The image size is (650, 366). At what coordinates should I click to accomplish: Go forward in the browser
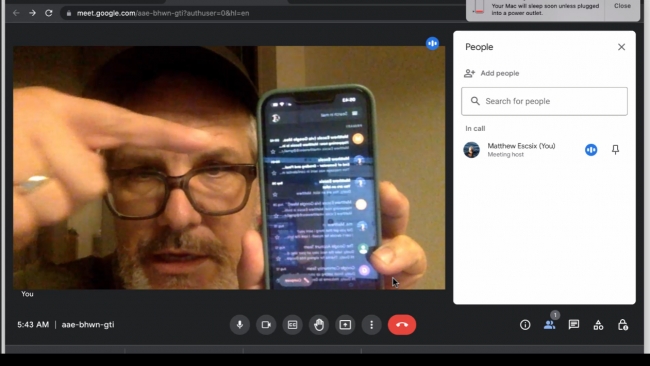click(32, 13)
